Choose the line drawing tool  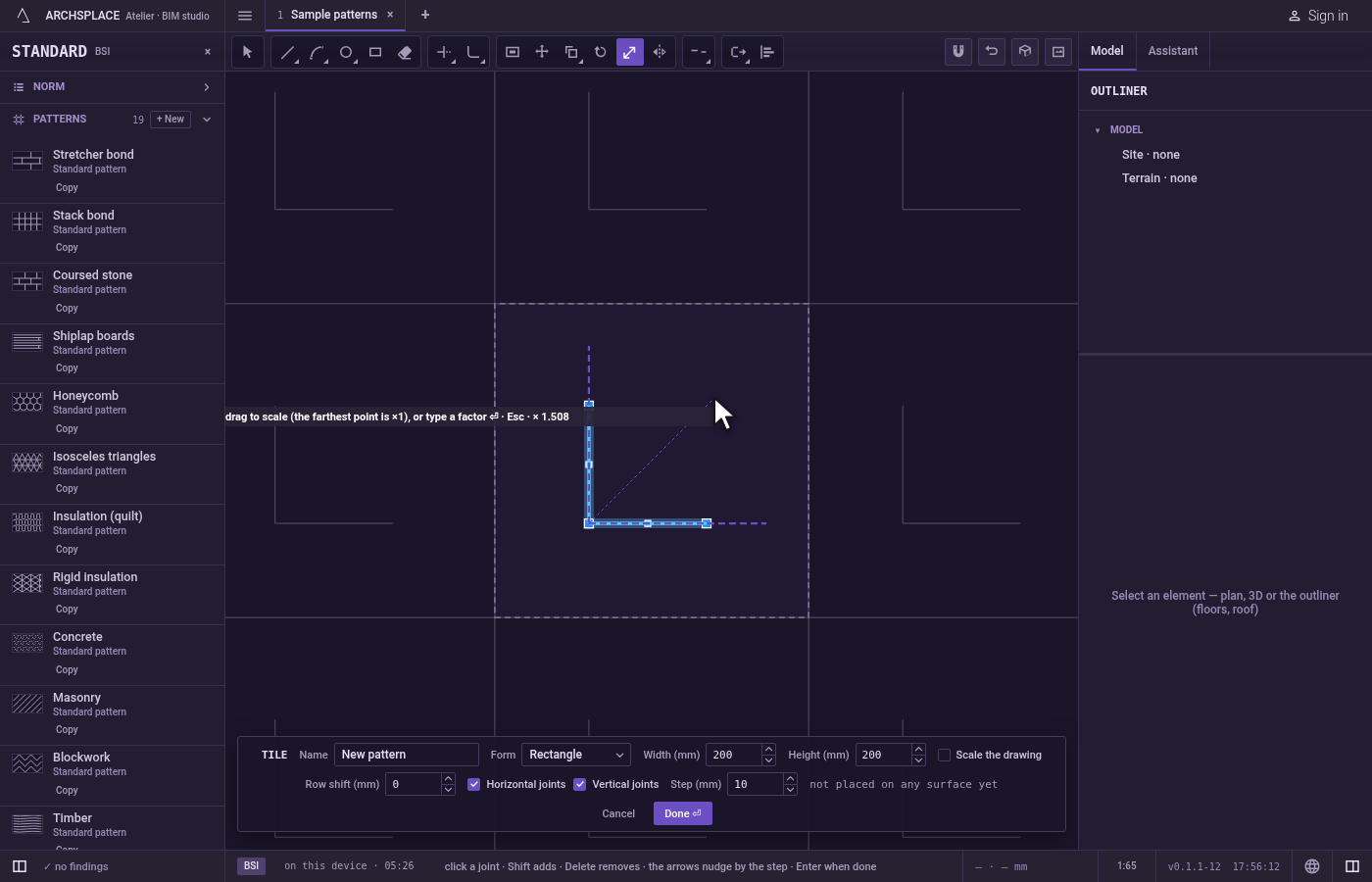(x=287, y=52)
